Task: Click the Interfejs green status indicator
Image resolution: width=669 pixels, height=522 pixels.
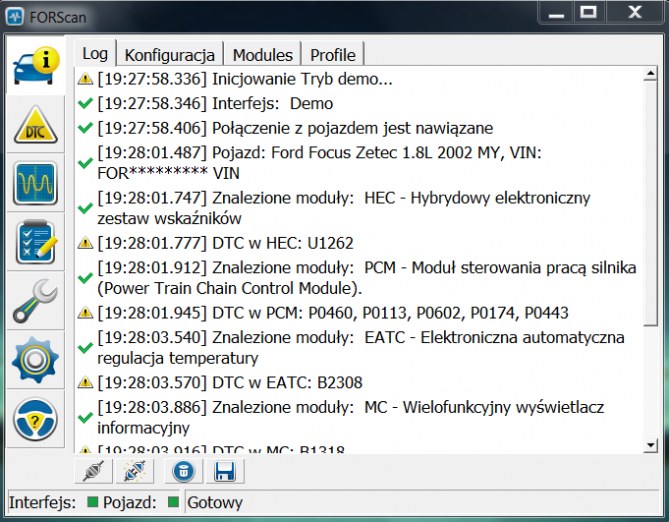Action: (92, 502)
